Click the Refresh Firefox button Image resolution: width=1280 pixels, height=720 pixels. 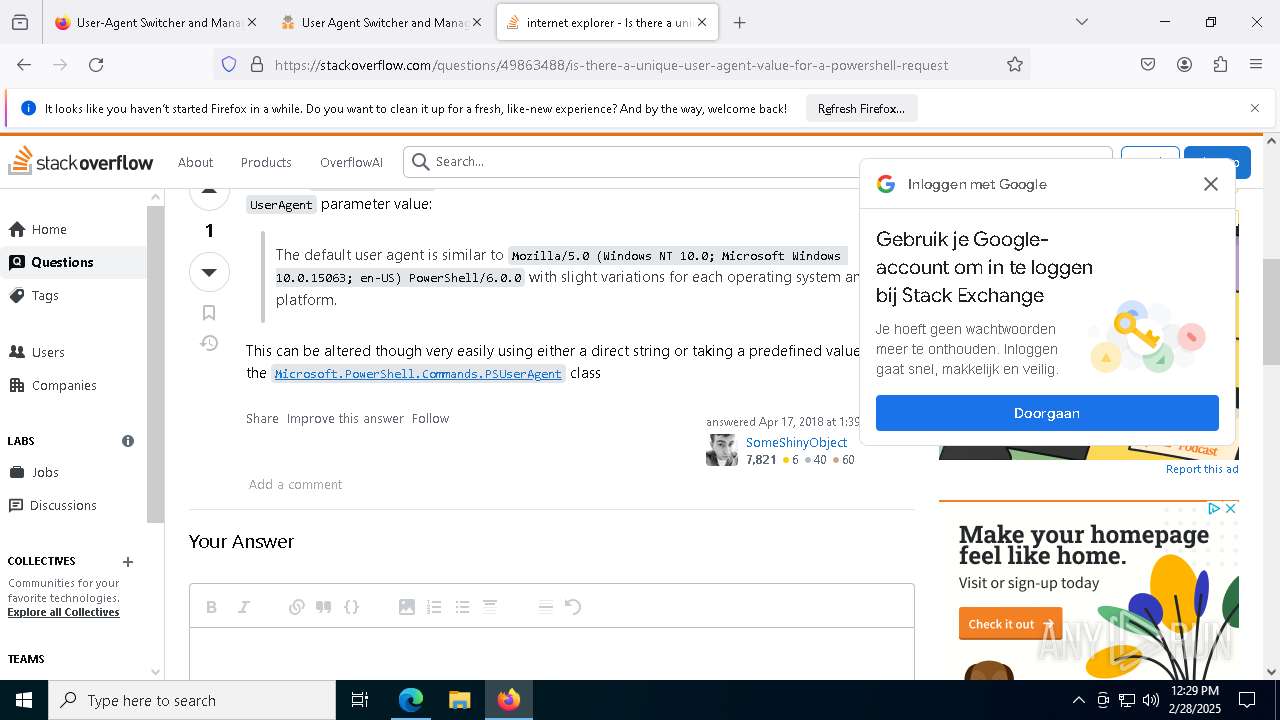861,108
